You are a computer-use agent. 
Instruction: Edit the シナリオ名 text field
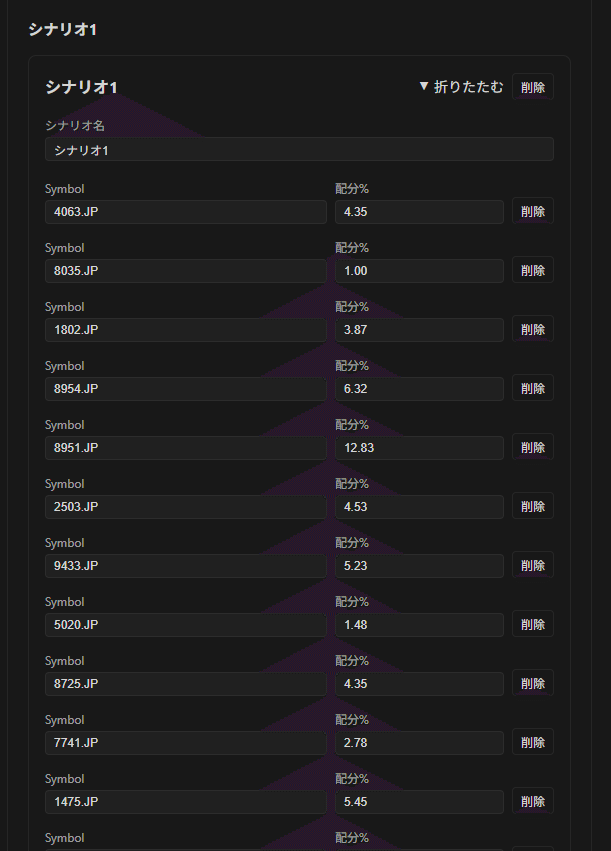click(x=299, y=150)
